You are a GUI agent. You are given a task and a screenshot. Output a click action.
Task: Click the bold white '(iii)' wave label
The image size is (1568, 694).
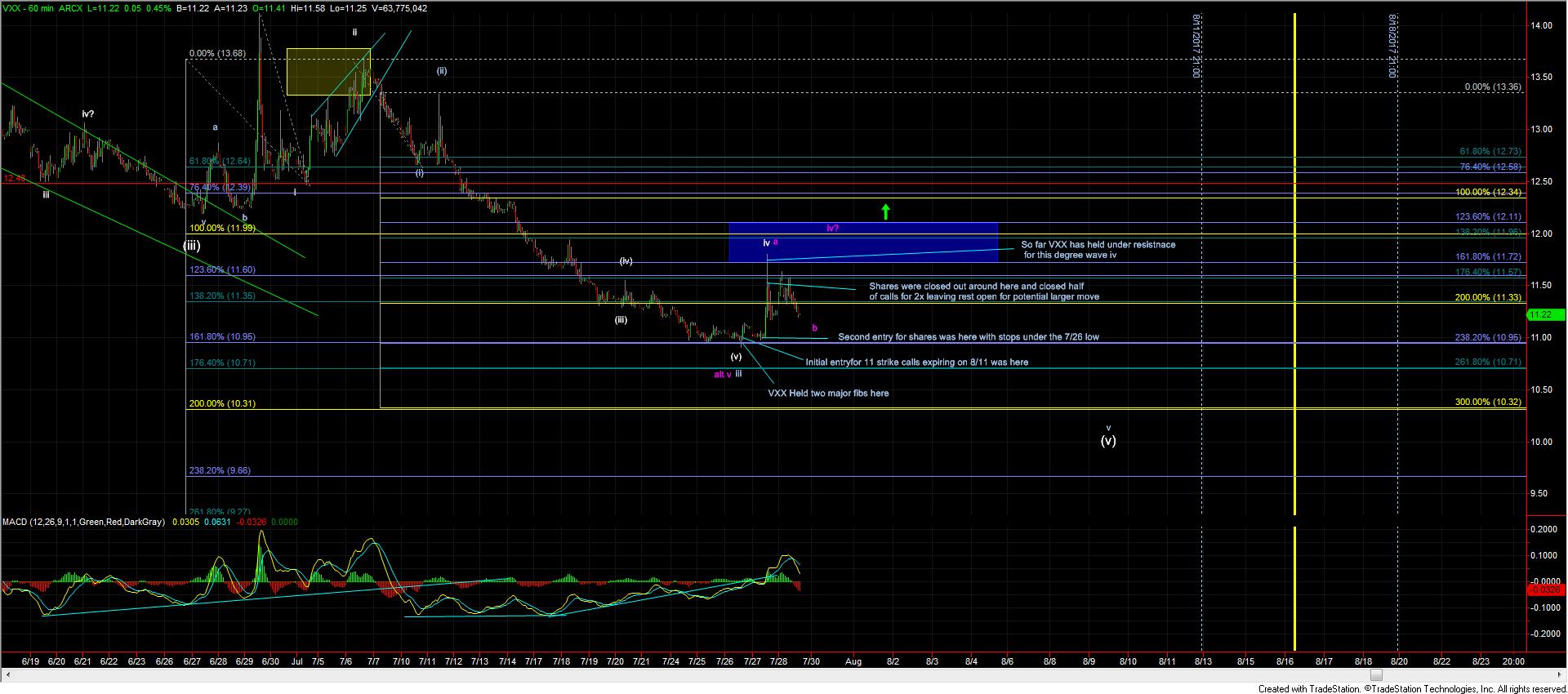point(192,244)
